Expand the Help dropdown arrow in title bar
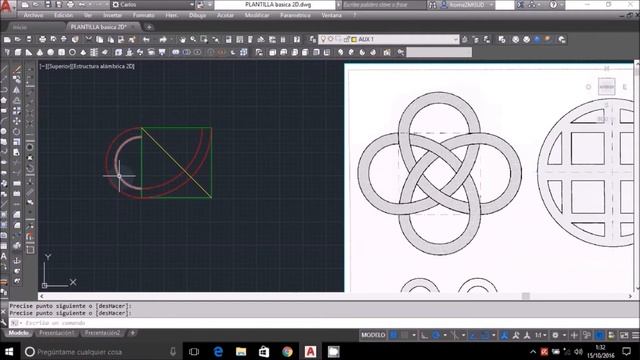Viewport: 640px width, 360px height. tap(562, 5)
